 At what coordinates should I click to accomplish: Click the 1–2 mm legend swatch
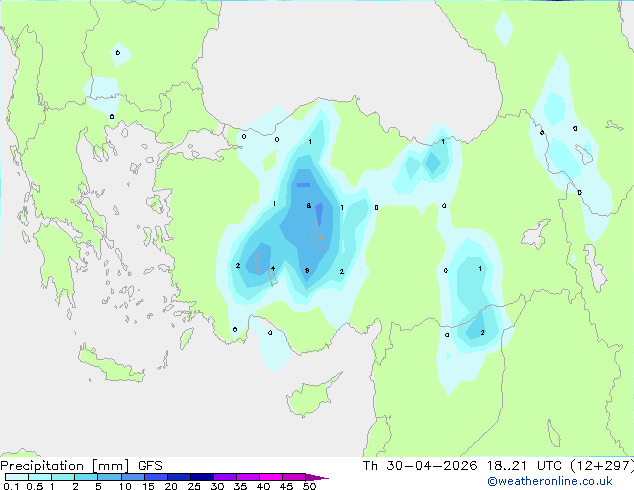coord(63,477)
